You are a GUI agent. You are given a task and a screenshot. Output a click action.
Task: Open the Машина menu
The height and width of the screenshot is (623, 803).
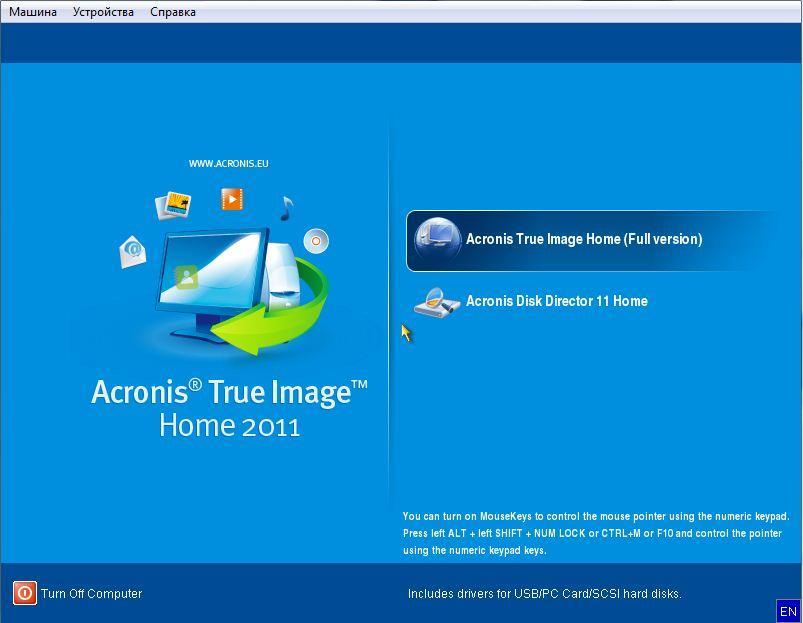tap(33, 12)
